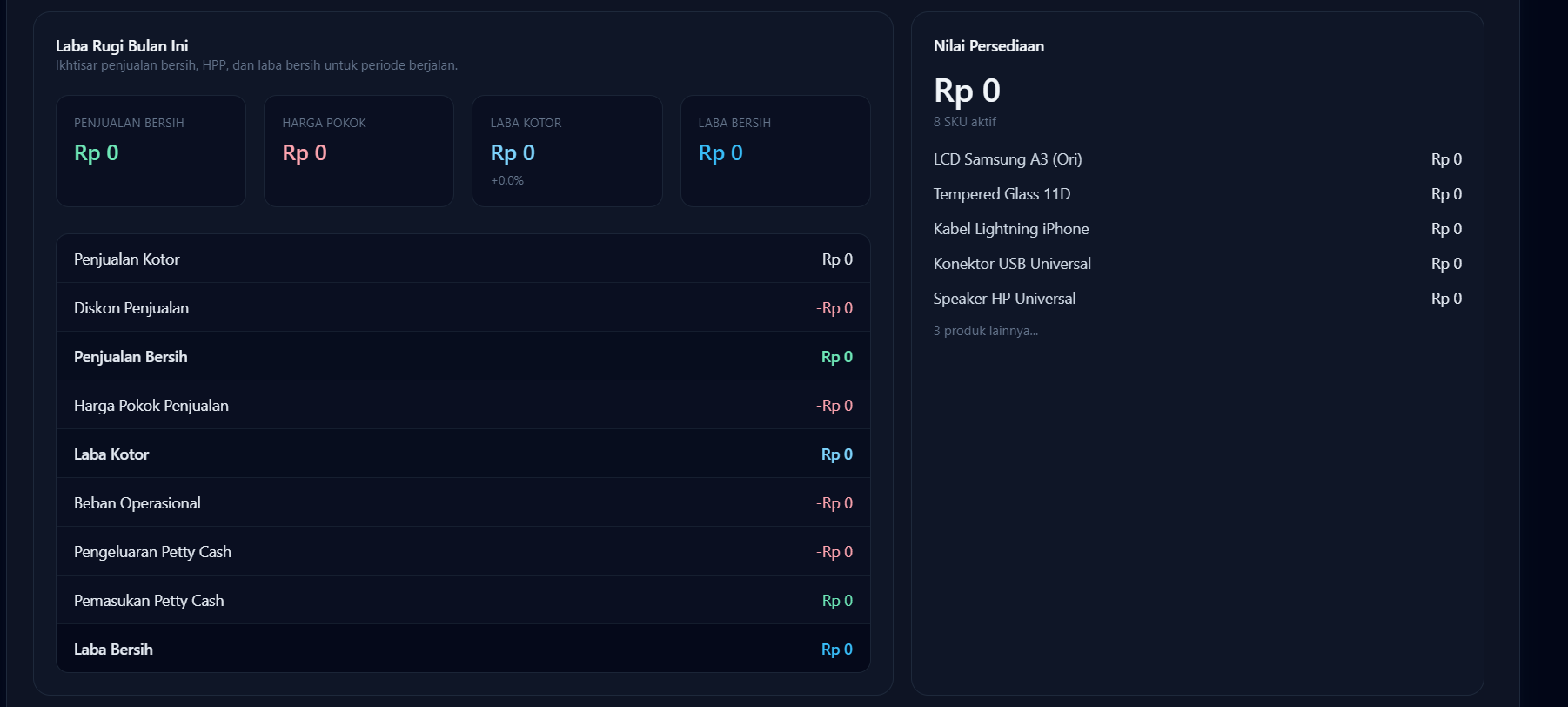The image size is (1568, 707).
Task: Click the bold Penjualan Bersih table row
Action: click(463, 357)
